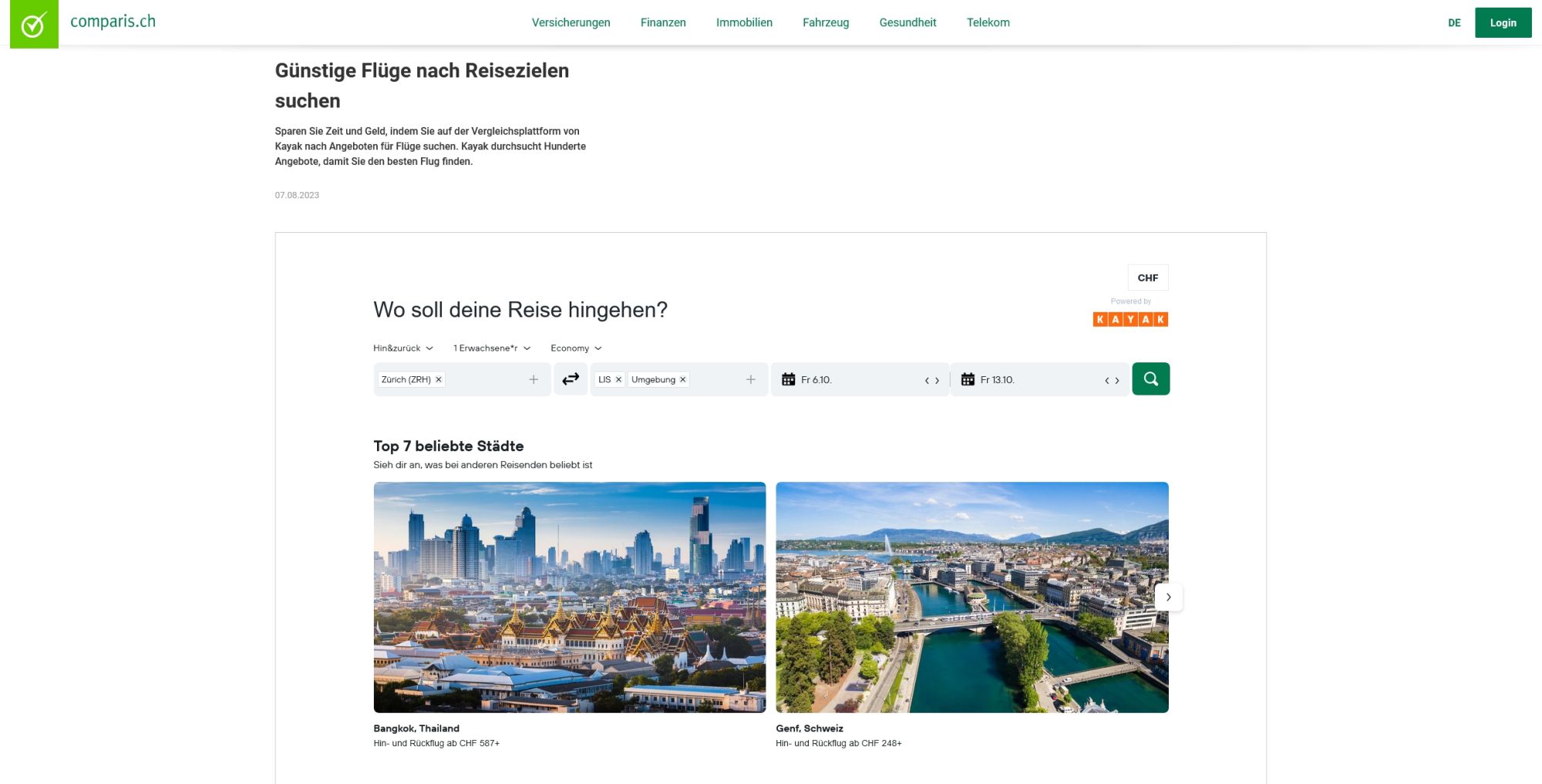Click the comparis.ch wordmark text
Image resolution: width=1542 pixels, height=784 pixels.
(113, 22)
